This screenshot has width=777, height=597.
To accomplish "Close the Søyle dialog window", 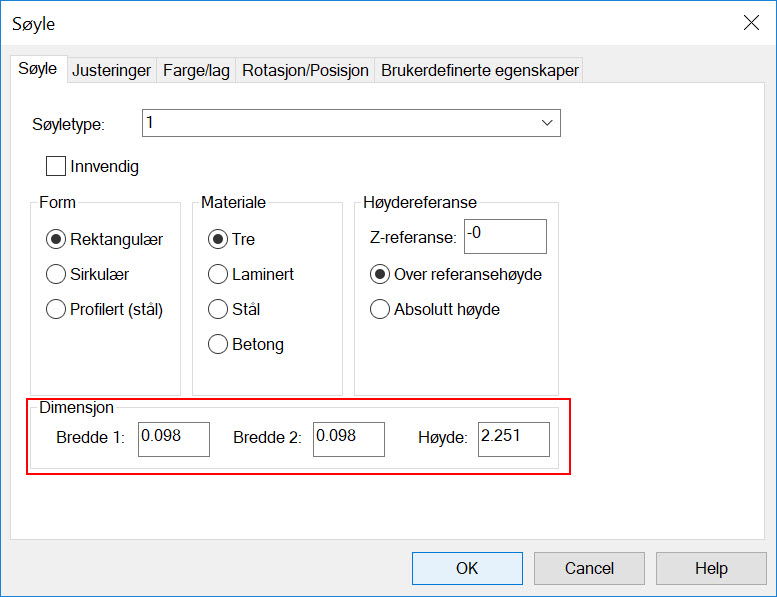I will pos(750,23).
